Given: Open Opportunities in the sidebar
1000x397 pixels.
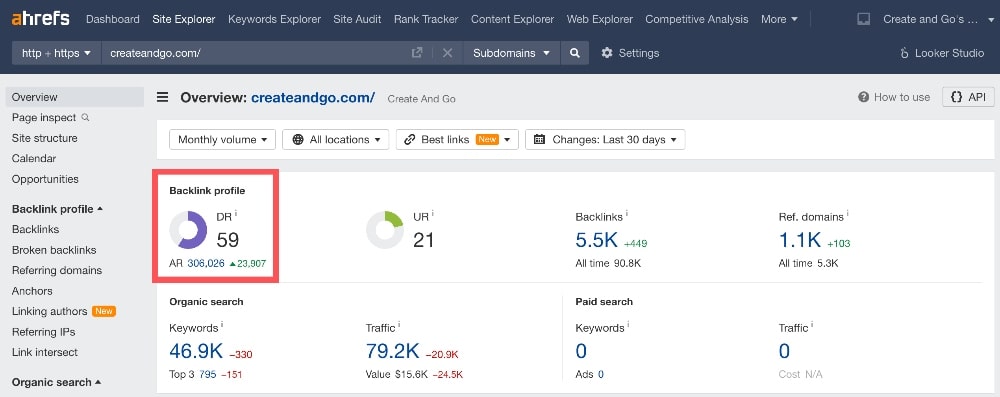Looking at the screenshot, I should [45, 179].
